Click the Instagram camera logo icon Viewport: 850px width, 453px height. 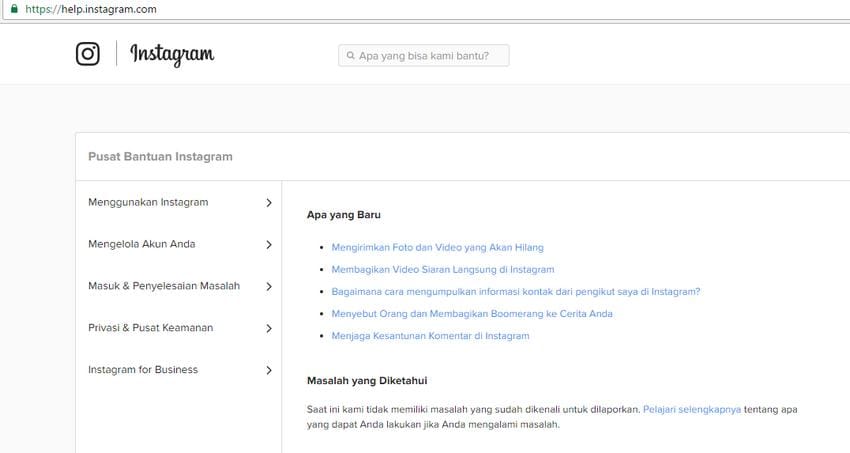(x=88, y=54)
